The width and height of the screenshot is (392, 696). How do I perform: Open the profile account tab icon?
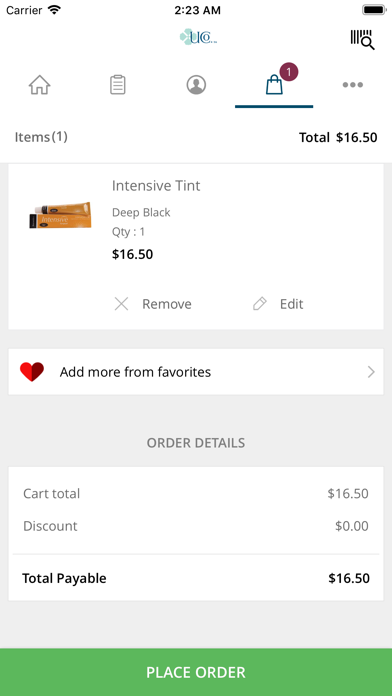tap(196, 85)
